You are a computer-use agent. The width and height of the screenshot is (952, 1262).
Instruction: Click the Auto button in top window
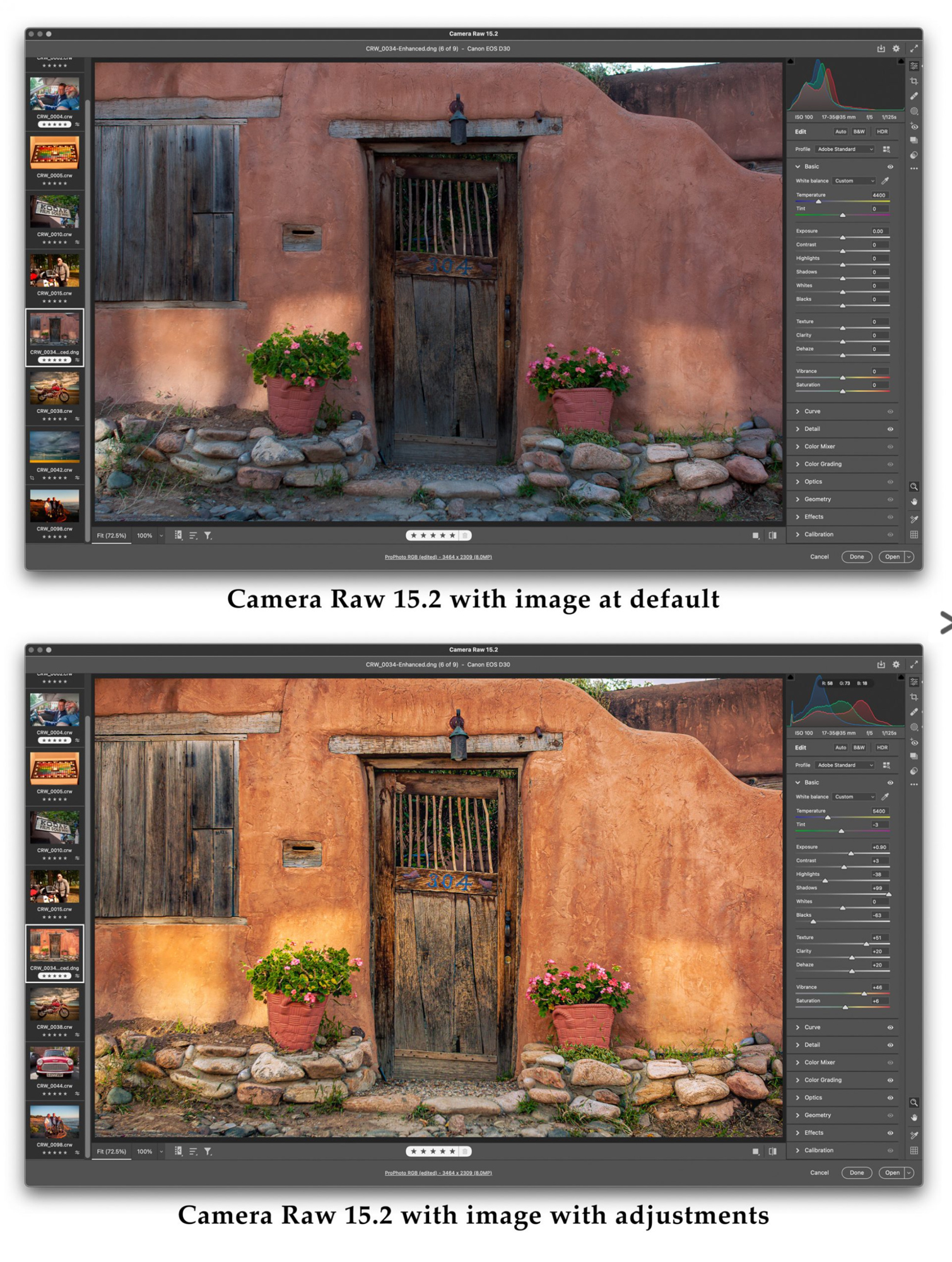(x=840, y=132)
